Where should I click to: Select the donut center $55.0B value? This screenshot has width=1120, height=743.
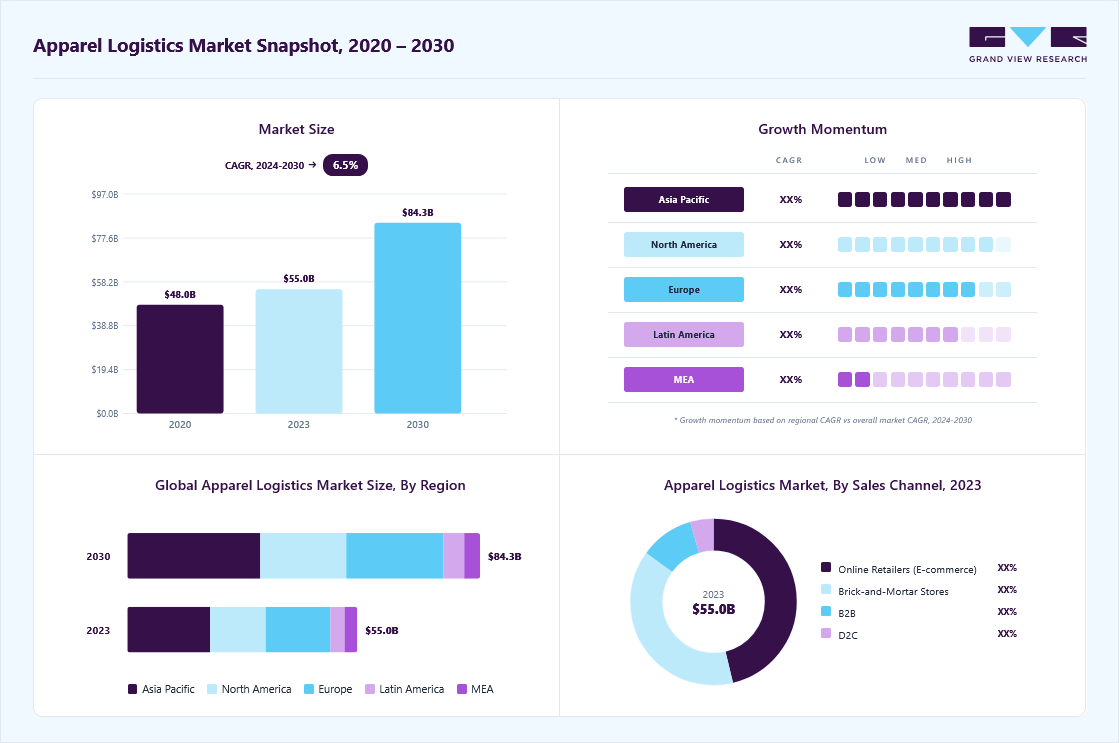(714, 609)
